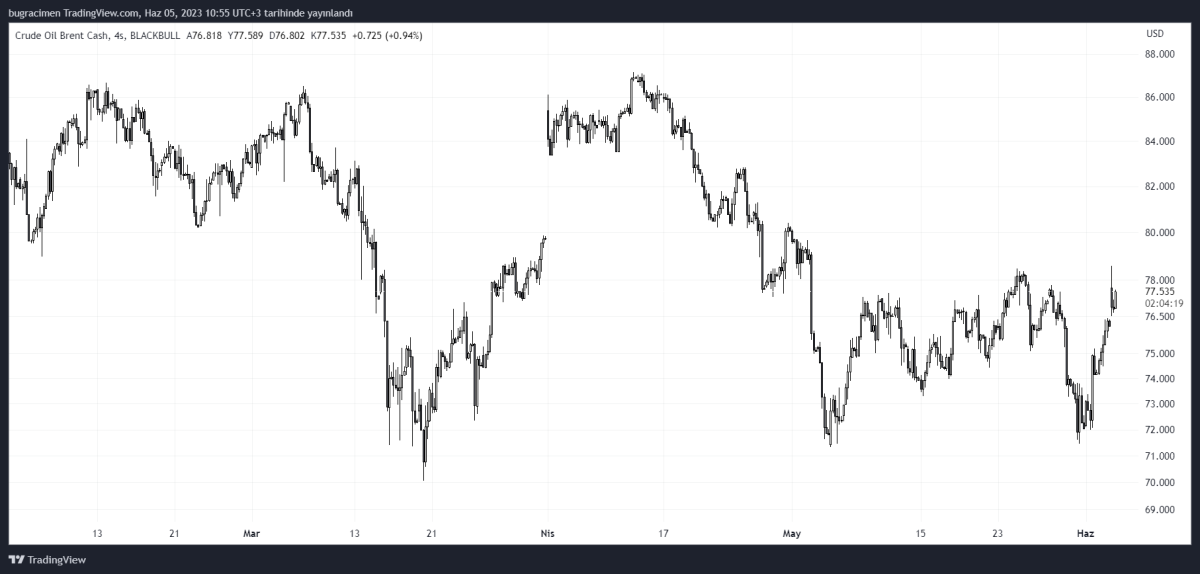Click the high value Y77.589 in legend
This screenshot has height=574, width=1200.
246,36
